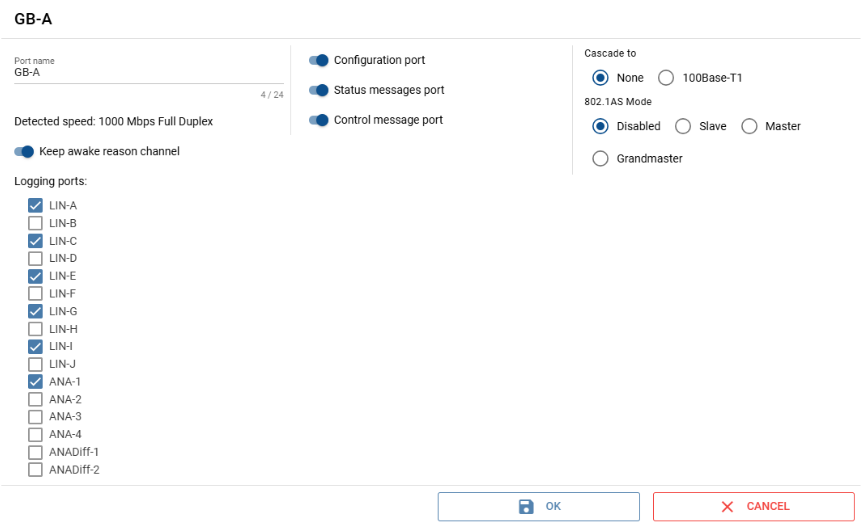Tick the ANADiff-2 checkbox
This screenshot has width=861, height=523.
36,469
